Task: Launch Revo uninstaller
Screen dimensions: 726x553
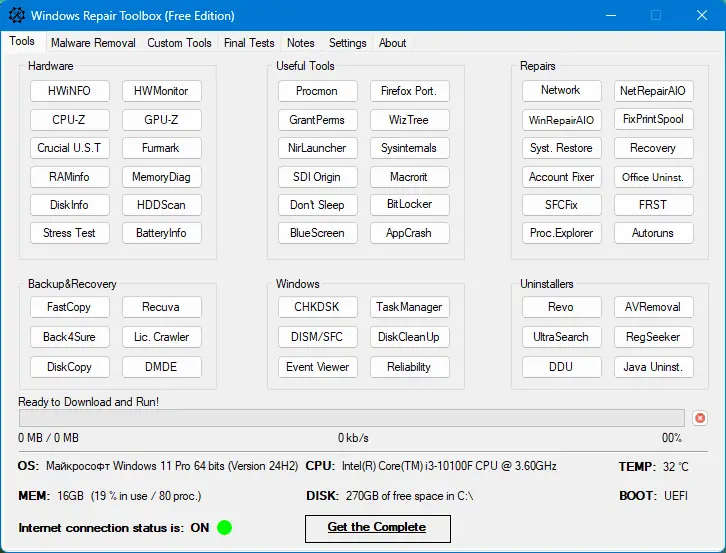Action: 562,307
